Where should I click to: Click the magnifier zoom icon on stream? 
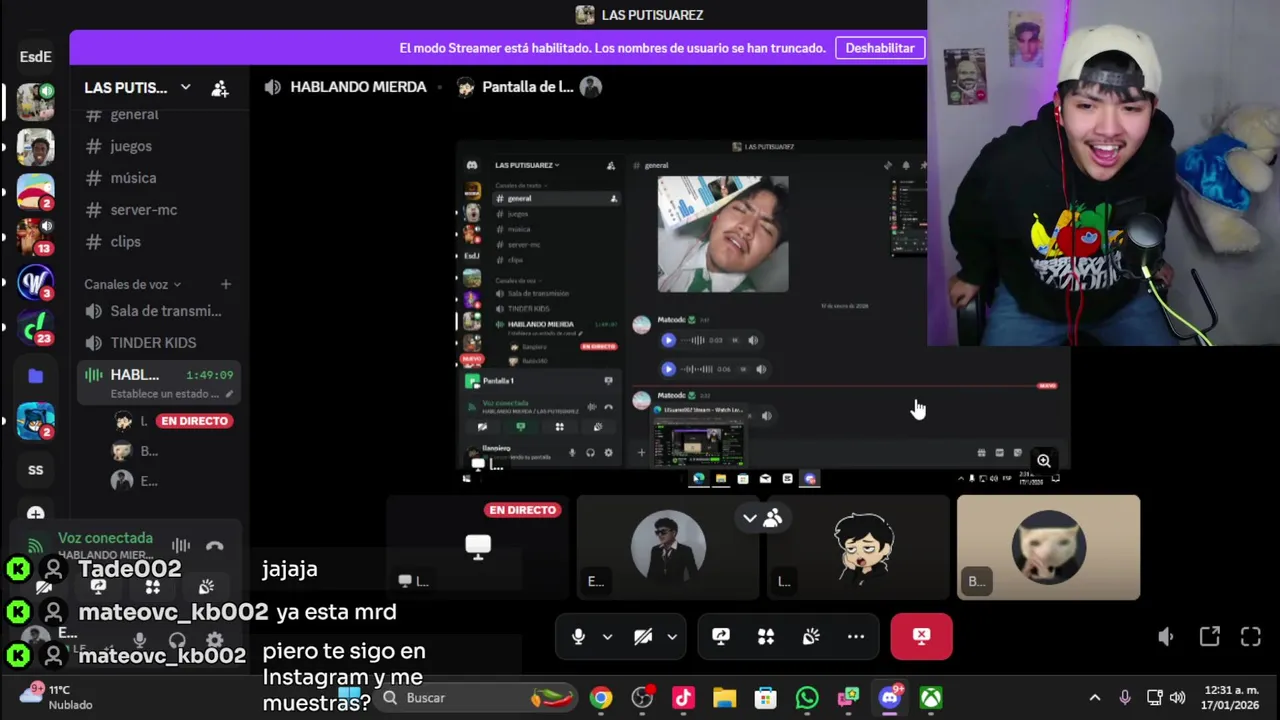coord(1043,460)
